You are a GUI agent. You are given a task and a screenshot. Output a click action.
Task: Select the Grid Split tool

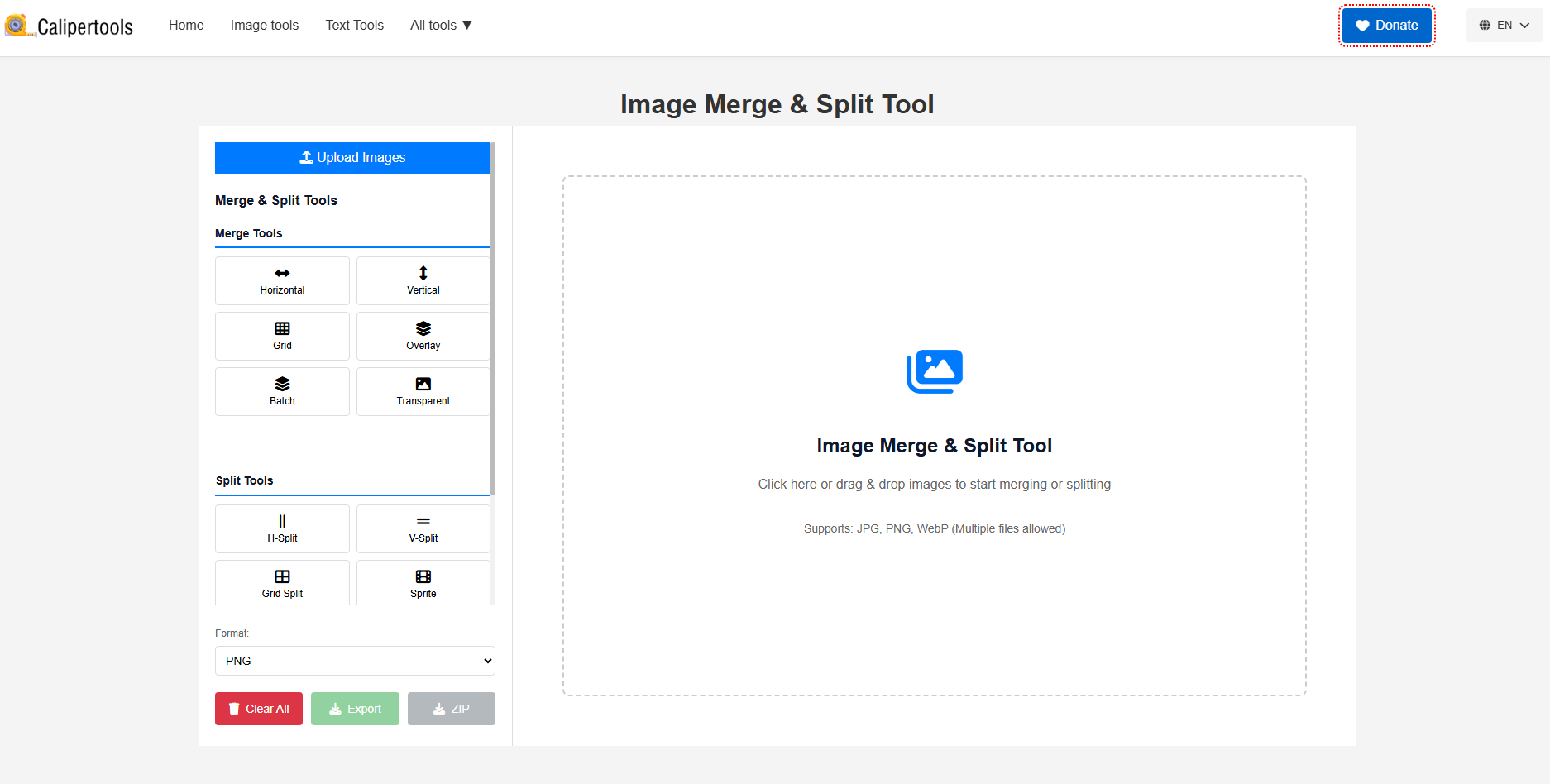coord(282,583)
